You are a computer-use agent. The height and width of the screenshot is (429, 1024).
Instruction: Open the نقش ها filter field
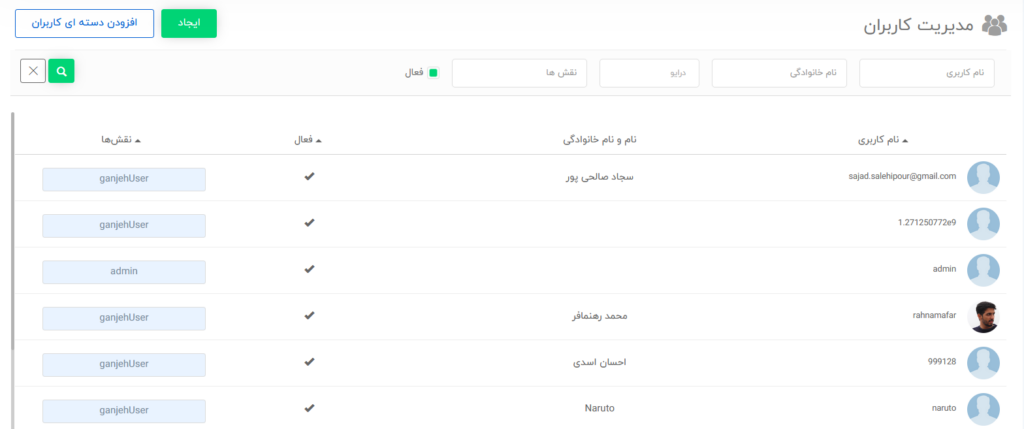point(519,72)
